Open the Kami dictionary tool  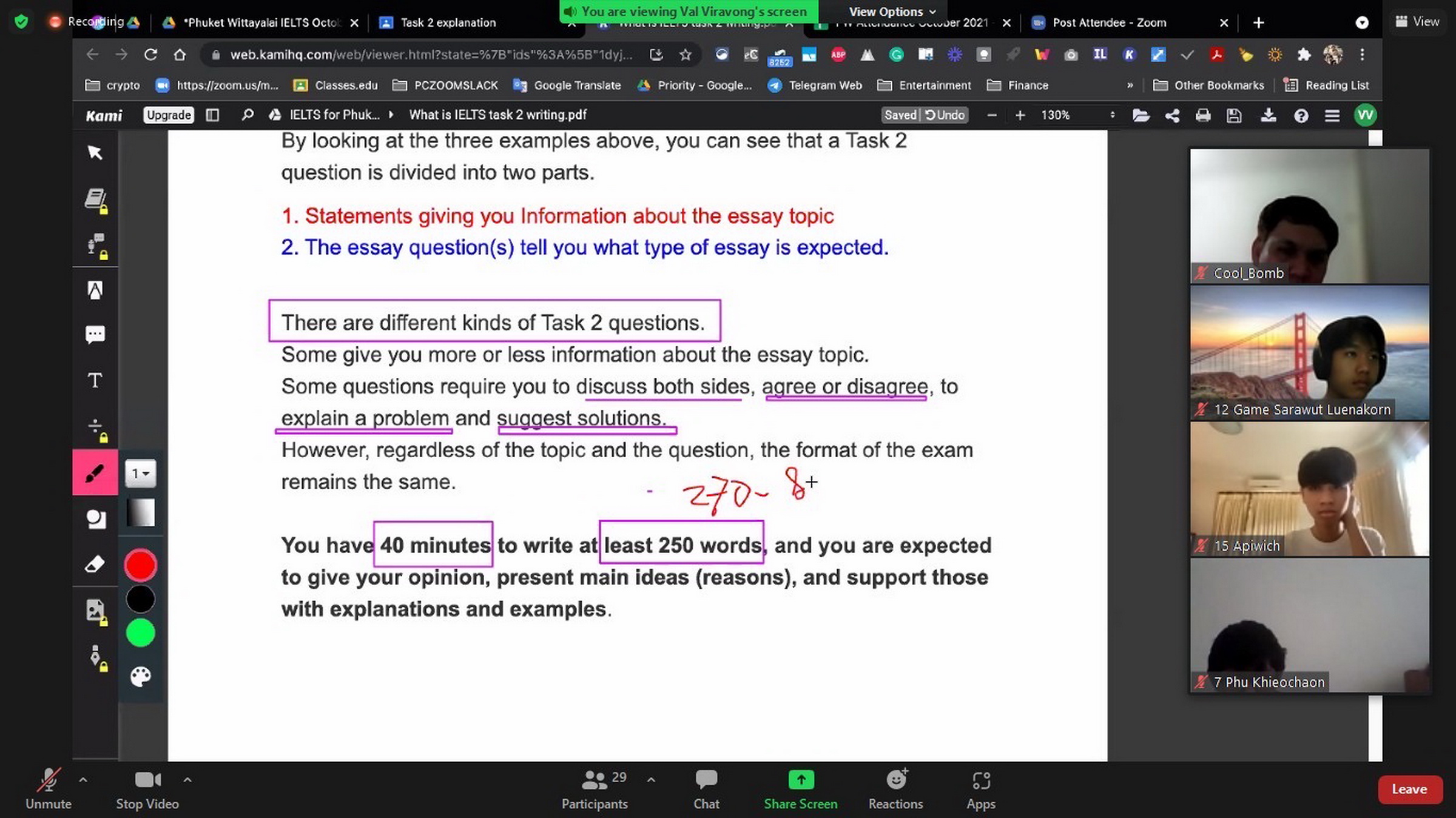tap(95, 199)
